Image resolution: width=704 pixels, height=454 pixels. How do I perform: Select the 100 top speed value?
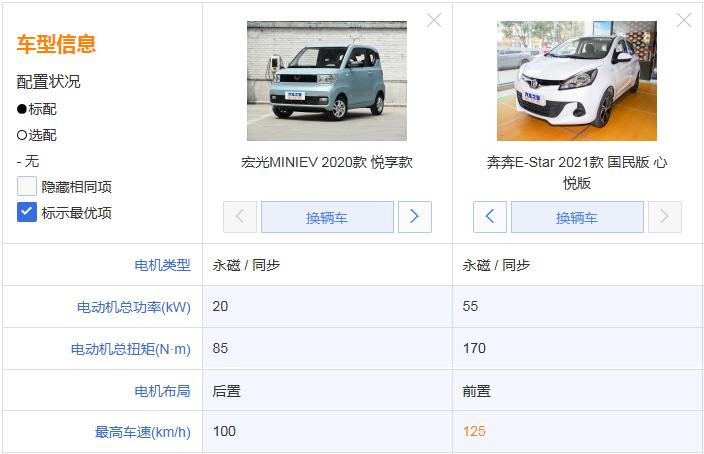pyautogui.click(x=224, y=432)
